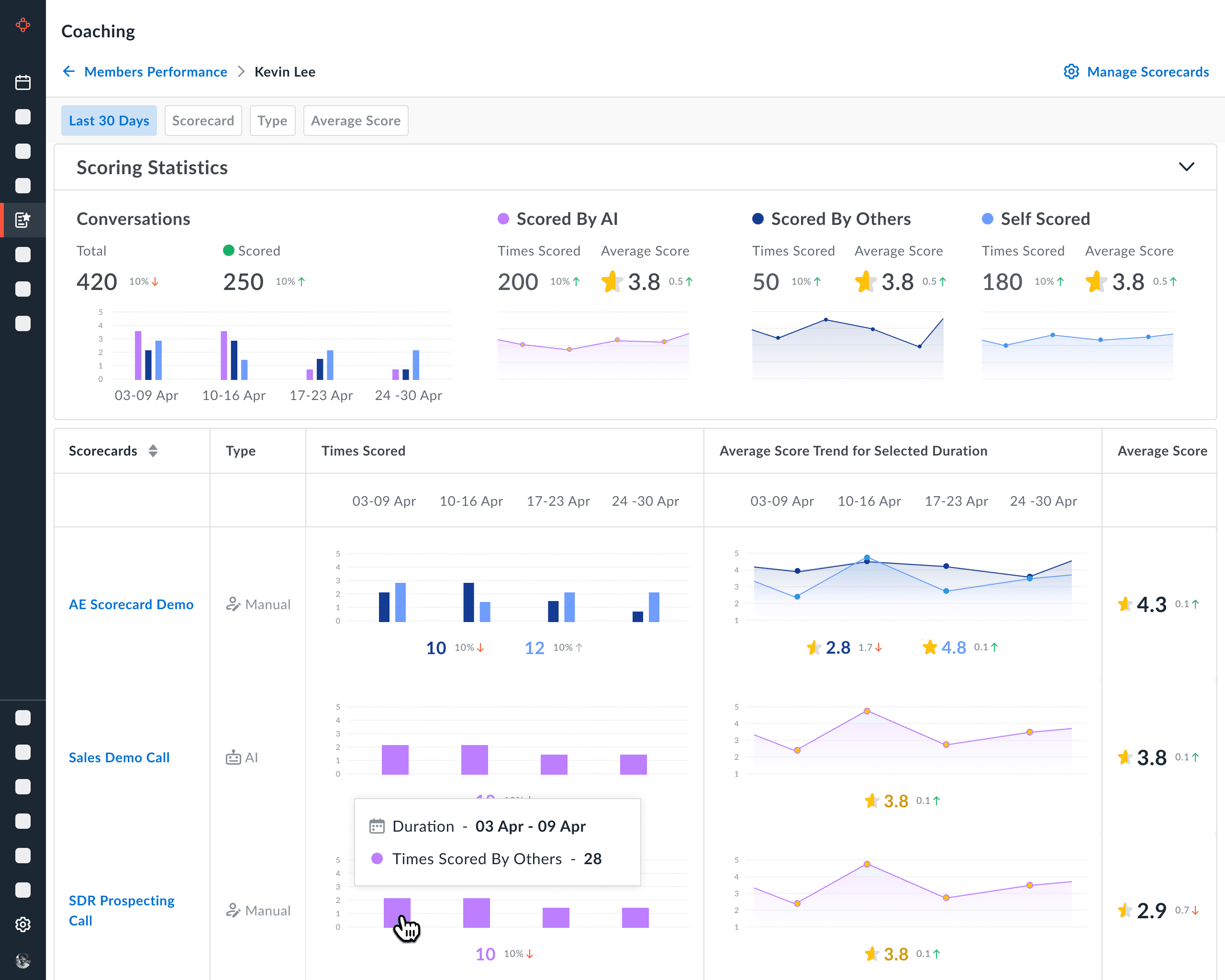Click the purple Scored By AI legend dot

[x=503, y=219]
